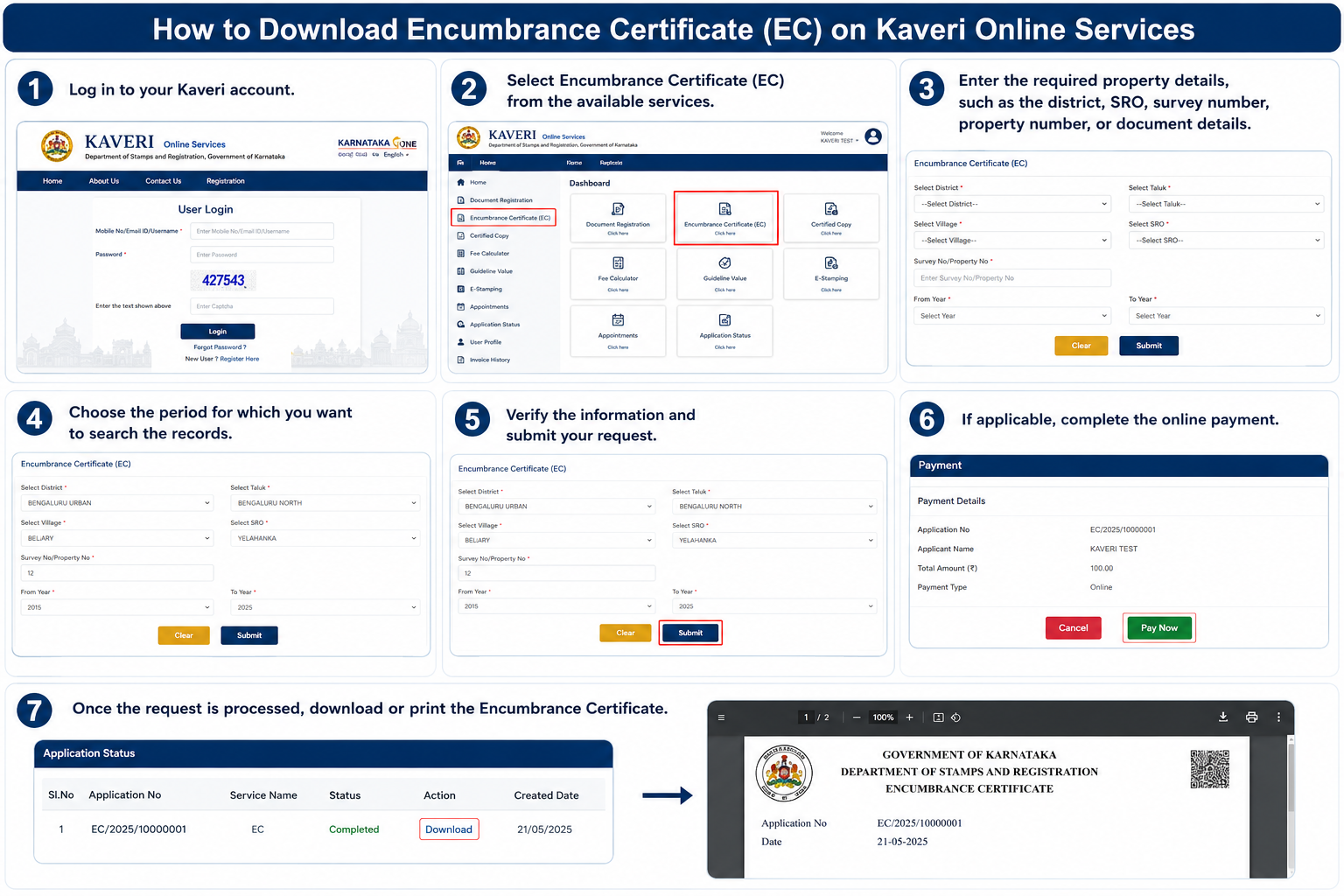Open Fee Calculator dashboard card
The width and height of the screenshot is (1344, 896).
(x=618, y=274)
